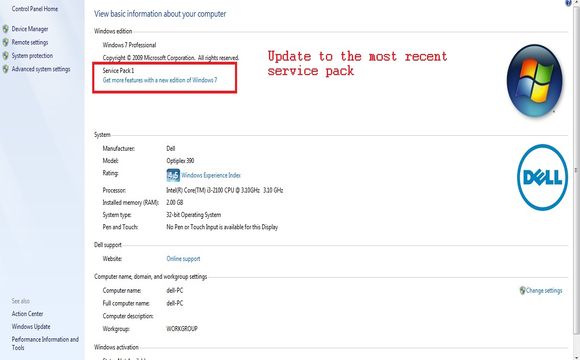Screen dimensions: 580x360
Task: Open Advanced system settings
Action: click(x=41, y=69)
